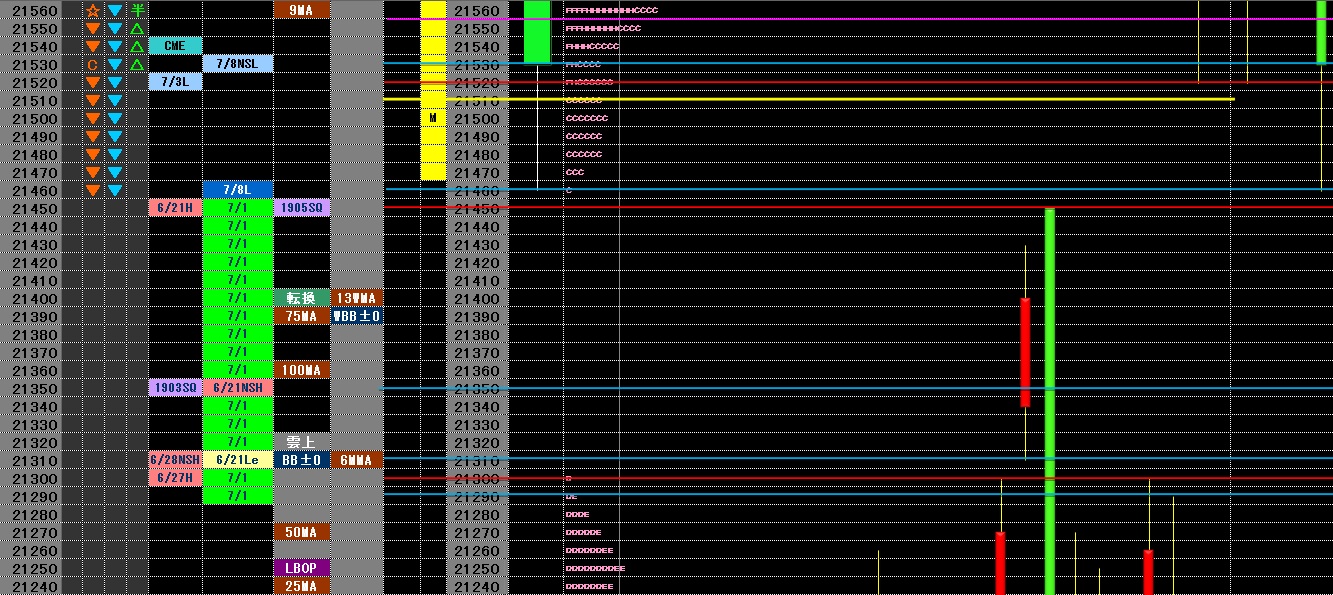This screenshot has width=1333, height=595.
Task: Select the CME label cell
Action: [175, 46]
